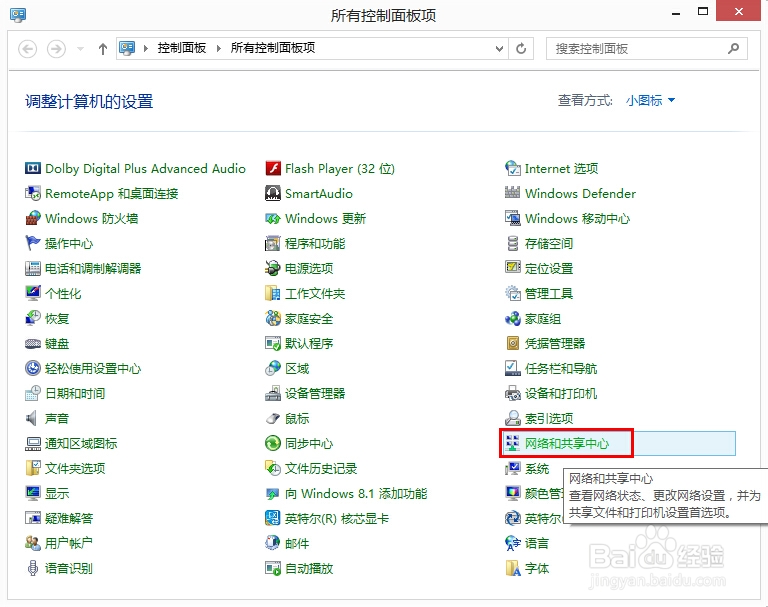Screen dimensions: 768x607
Task: Open the 任务栏和导航 link
Action: tap(561, 368)
